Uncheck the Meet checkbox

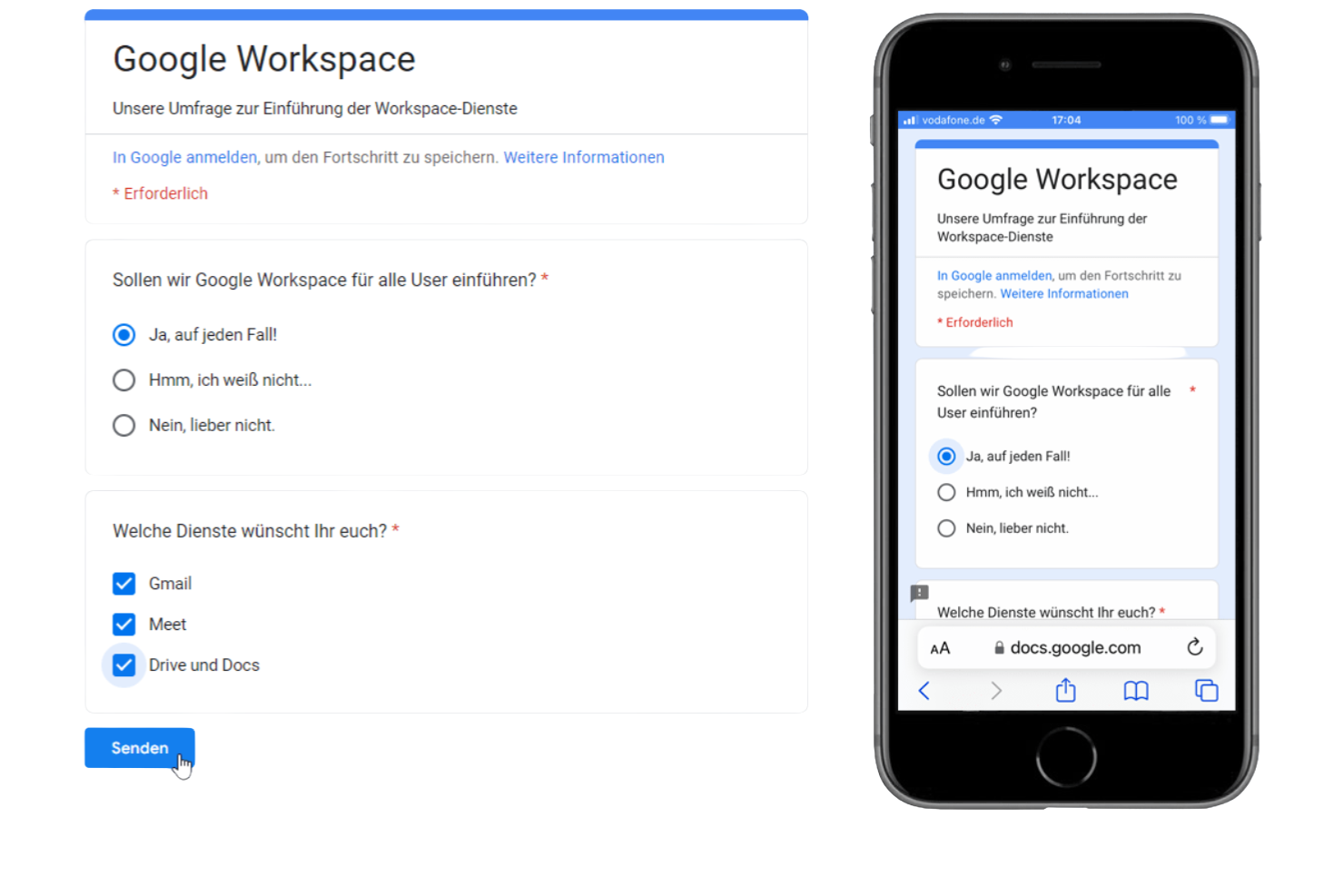tap(124, 624)
